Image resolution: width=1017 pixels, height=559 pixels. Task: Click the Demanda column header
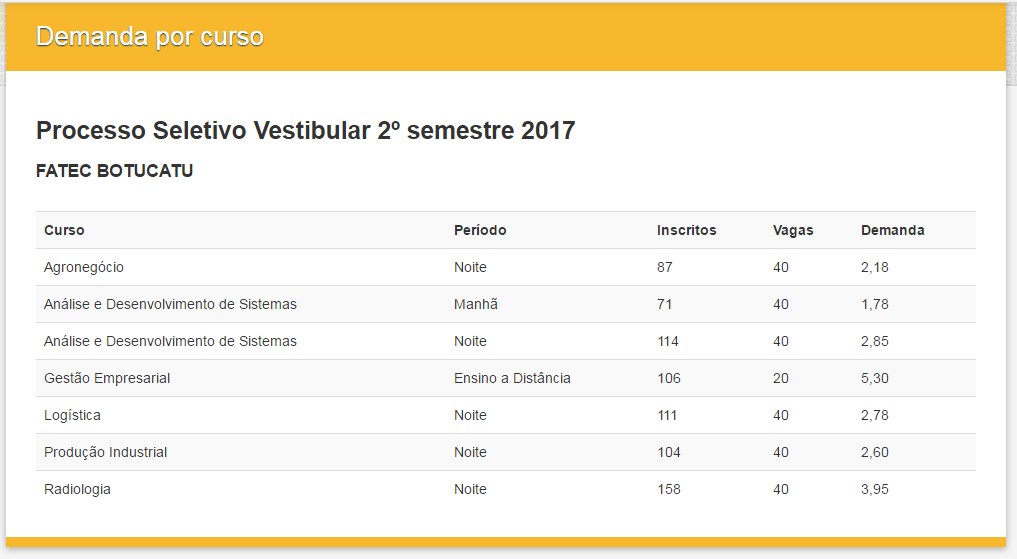(892, 230)
